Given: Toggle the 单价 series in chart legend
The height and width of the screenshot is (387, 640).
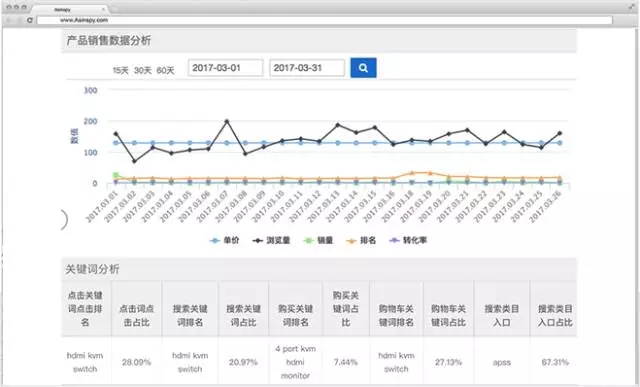Looking at the screenshot, I should [x=224, y=240].
